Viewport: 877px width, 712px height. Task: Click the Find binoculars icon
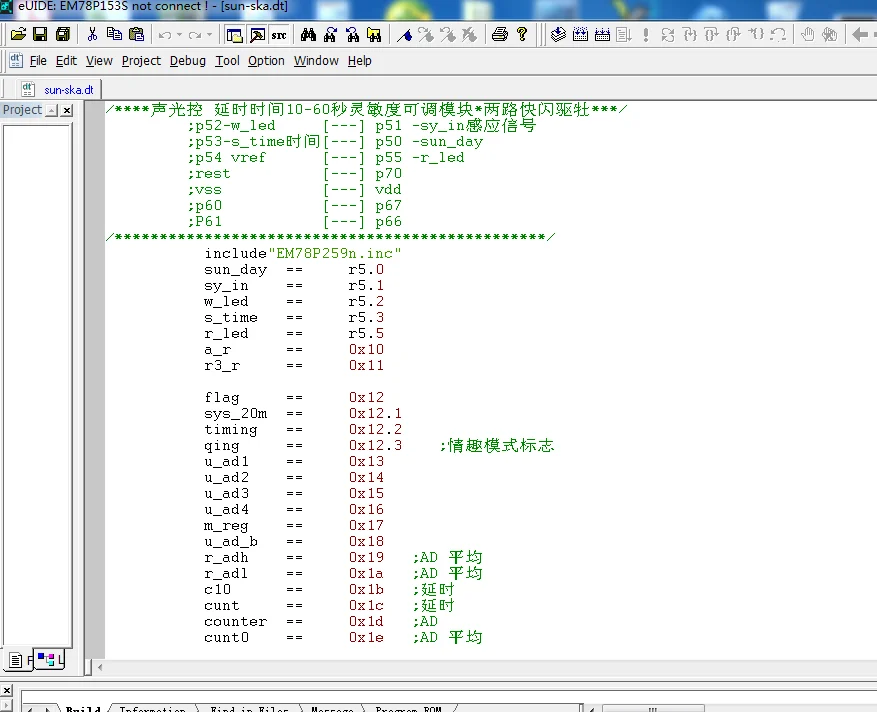point(308,34)
